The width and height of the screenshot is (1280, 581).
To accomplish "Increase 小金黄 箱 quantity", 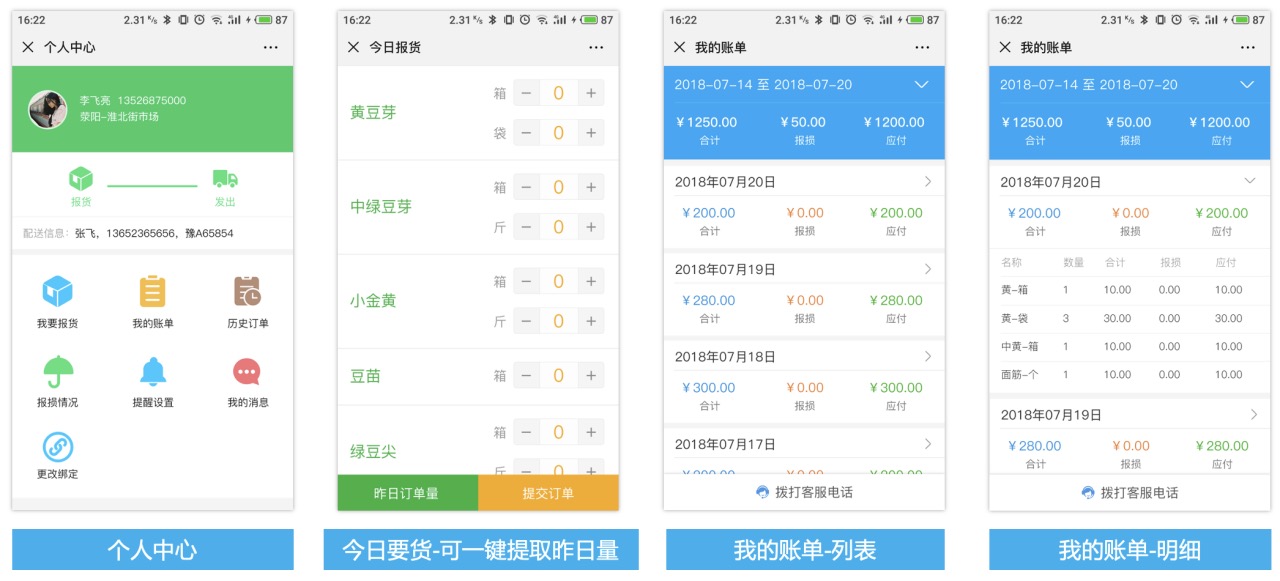I will click(591, 281).
